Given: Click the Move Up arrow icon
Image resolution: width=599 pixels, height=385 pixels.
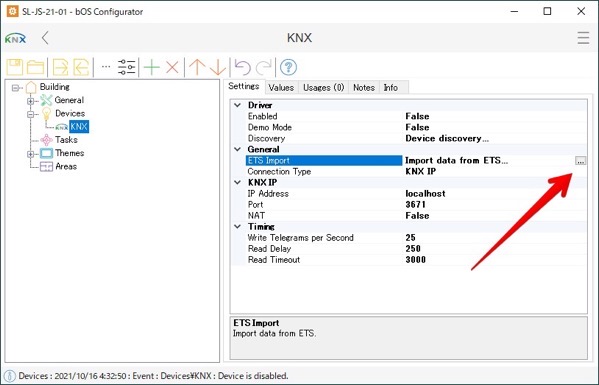Looking at the screenshot, I should (197, 67).
